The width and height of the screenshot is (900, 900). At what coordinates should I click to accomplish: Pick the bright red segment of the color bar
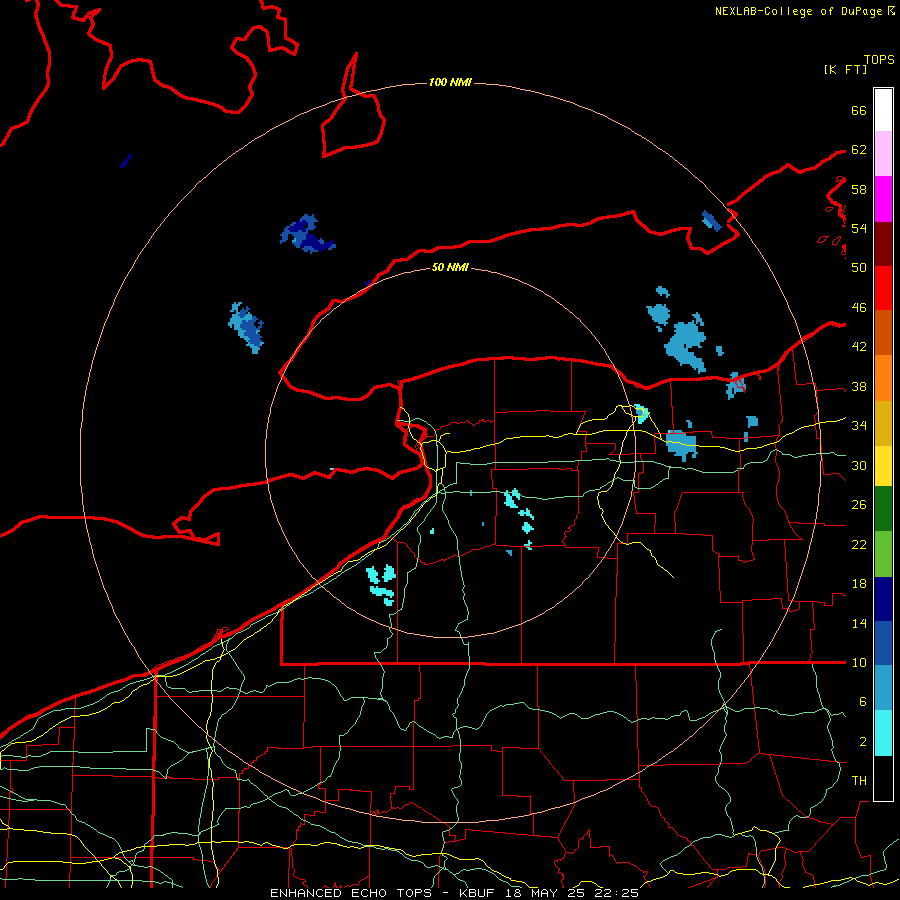(x=883, y=288)
